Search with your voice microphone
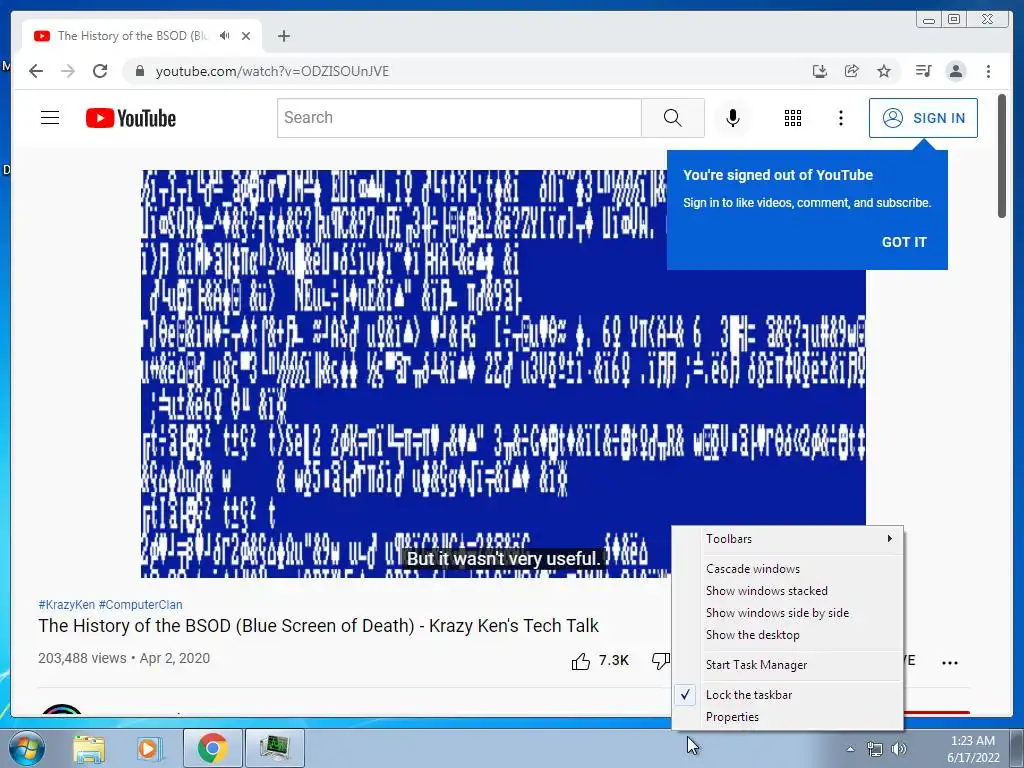 [733, 118]
